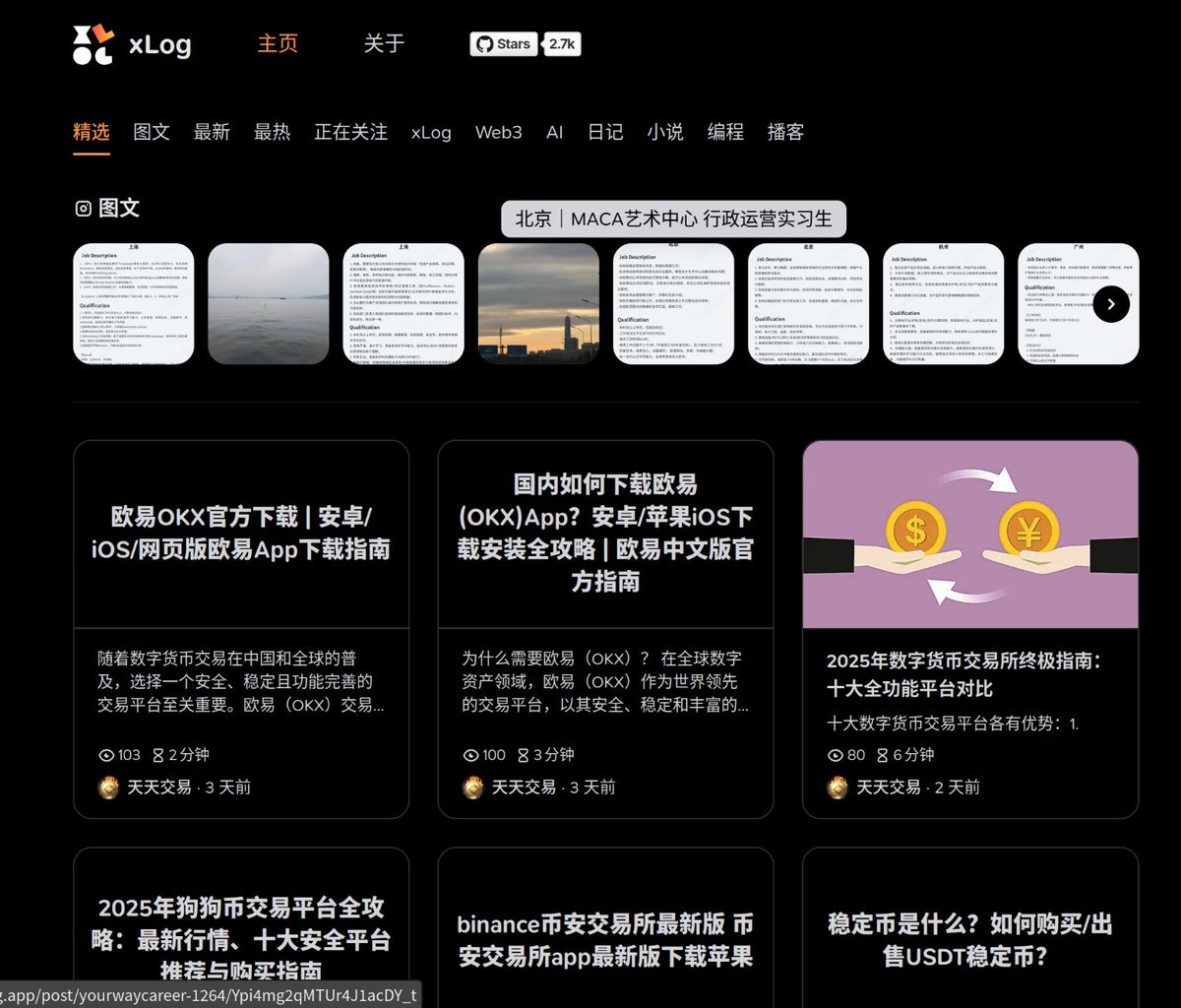Open first 上海 job description thumbnail
Viewport: 1181px width, 1008px height.
pos(134,303)
